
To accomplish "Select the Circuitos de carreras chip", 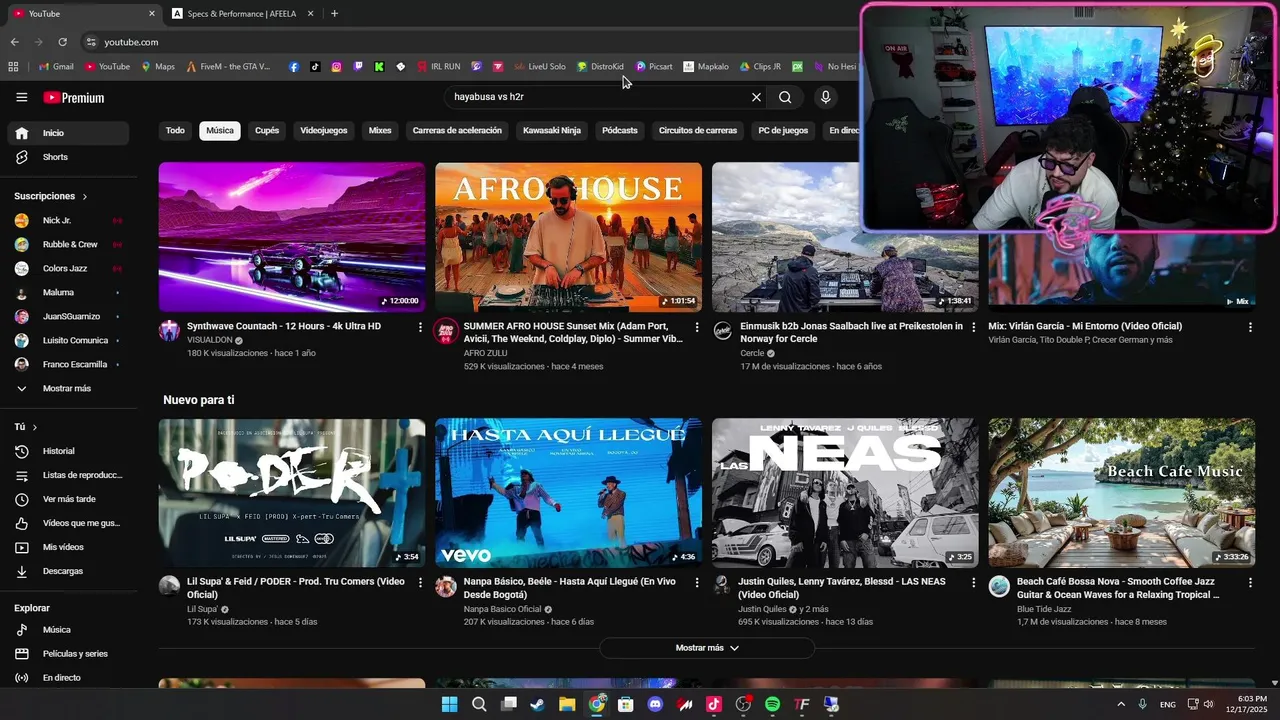I will pyautogui.click(x=698, y=131).
